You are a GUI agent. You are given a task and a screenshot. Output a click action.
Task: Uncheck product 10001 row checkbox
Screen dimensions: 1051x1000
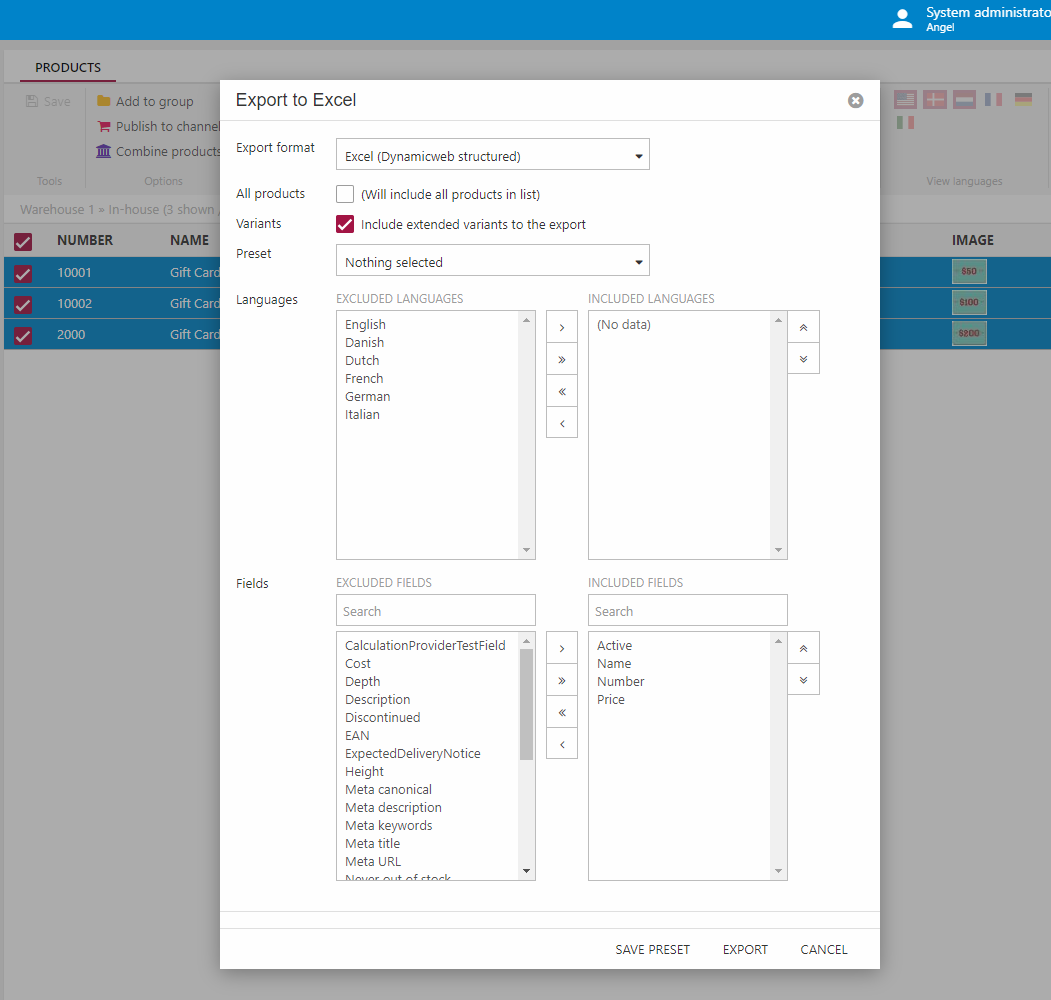(23, 273)
